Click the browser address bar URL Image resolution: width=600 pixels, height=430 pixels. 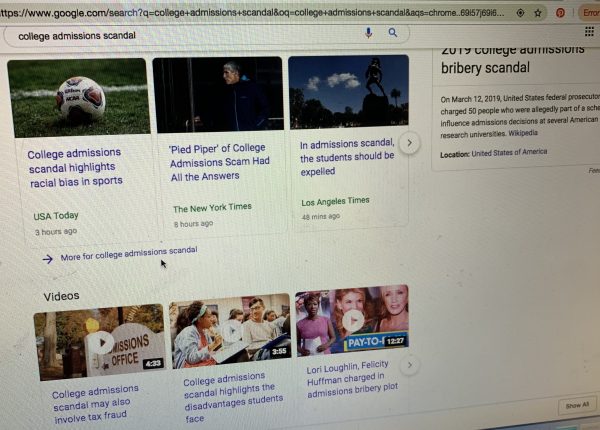252,13
